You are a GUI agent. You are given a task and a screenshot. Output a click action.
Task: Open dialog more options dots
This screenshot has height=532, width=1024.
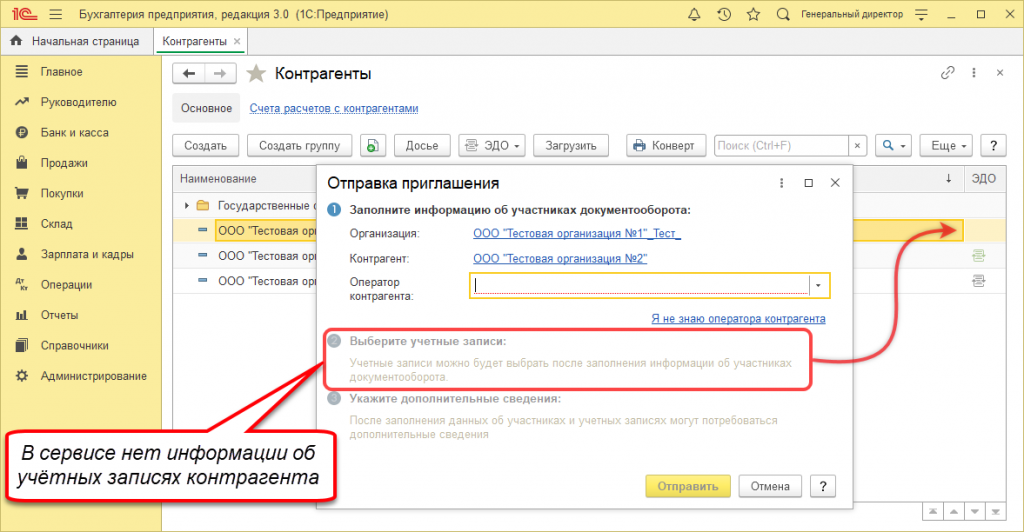(781, 183)
